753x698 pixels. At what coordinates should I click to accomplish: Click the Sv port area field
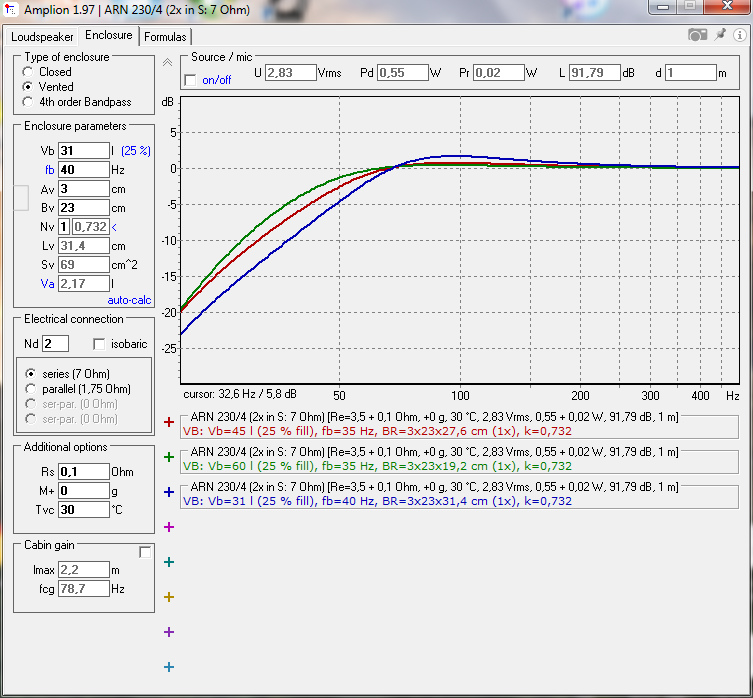84,265
